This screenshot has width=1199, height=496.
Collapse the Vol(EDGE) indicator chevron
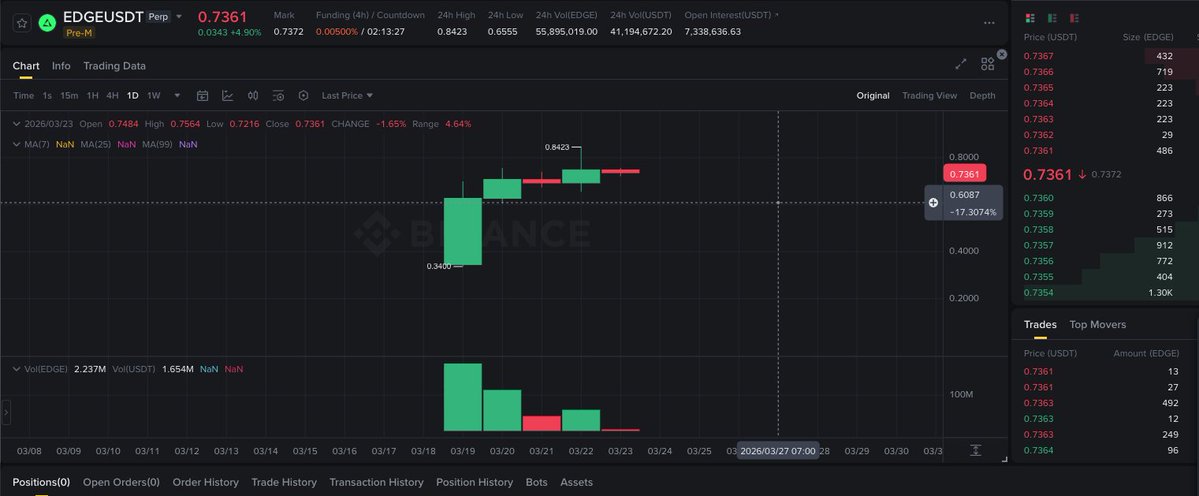click(x=17, y=369)
